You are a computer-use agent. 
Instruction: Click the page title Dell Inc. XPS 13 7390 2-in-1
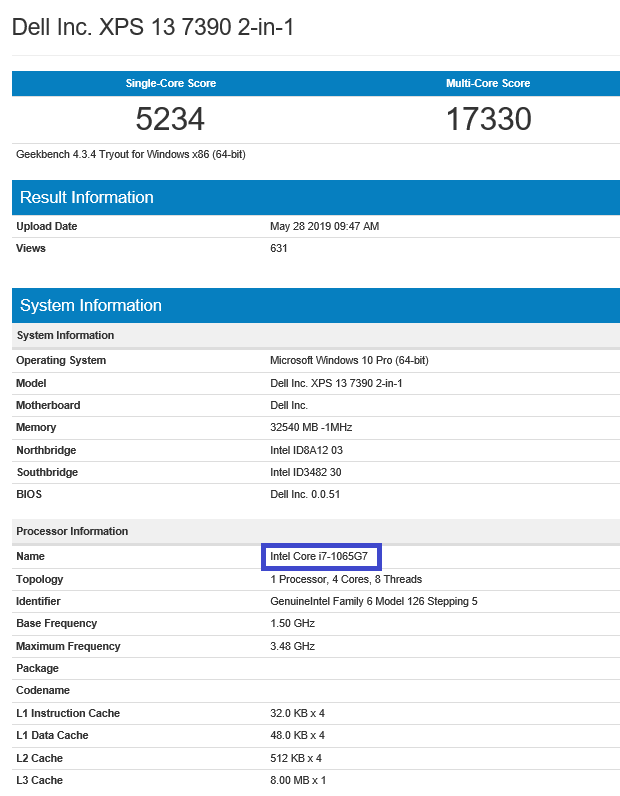pyautogui.click(x=153, y=27)
